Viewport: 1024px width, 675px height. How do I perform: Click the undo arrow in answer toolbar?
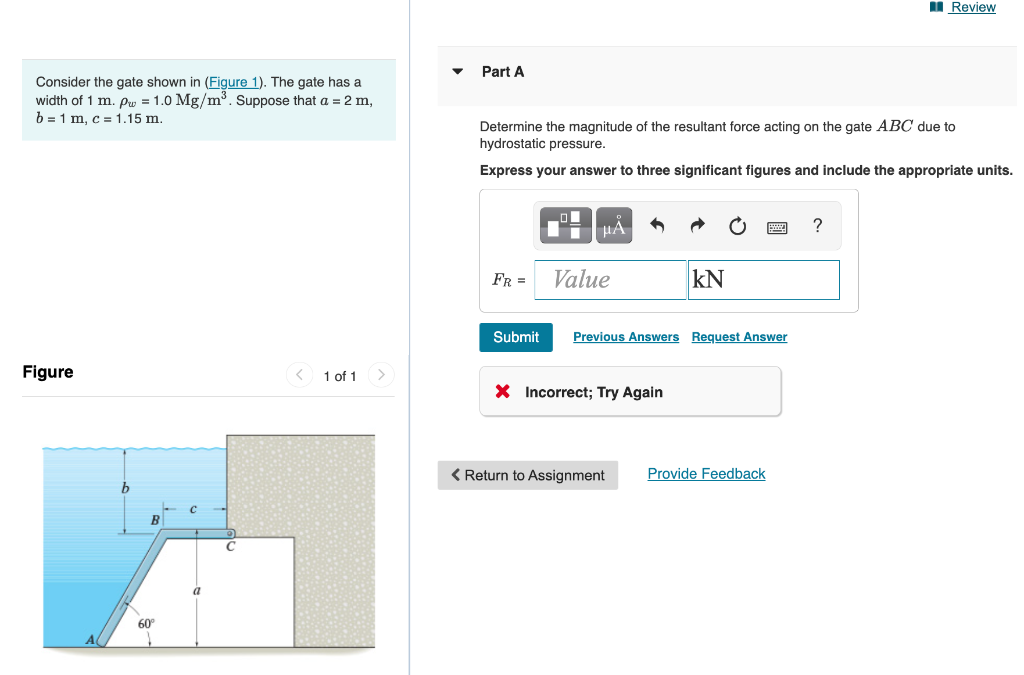tap(655, 225)
